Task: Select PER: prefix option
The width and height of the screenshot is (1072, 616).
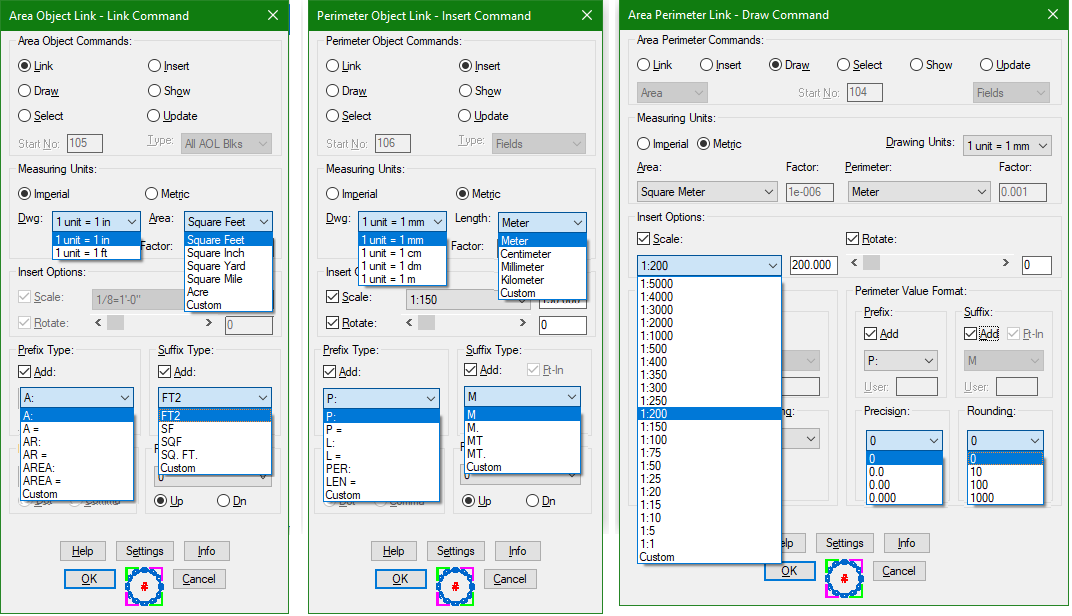Action: [381, 468]
